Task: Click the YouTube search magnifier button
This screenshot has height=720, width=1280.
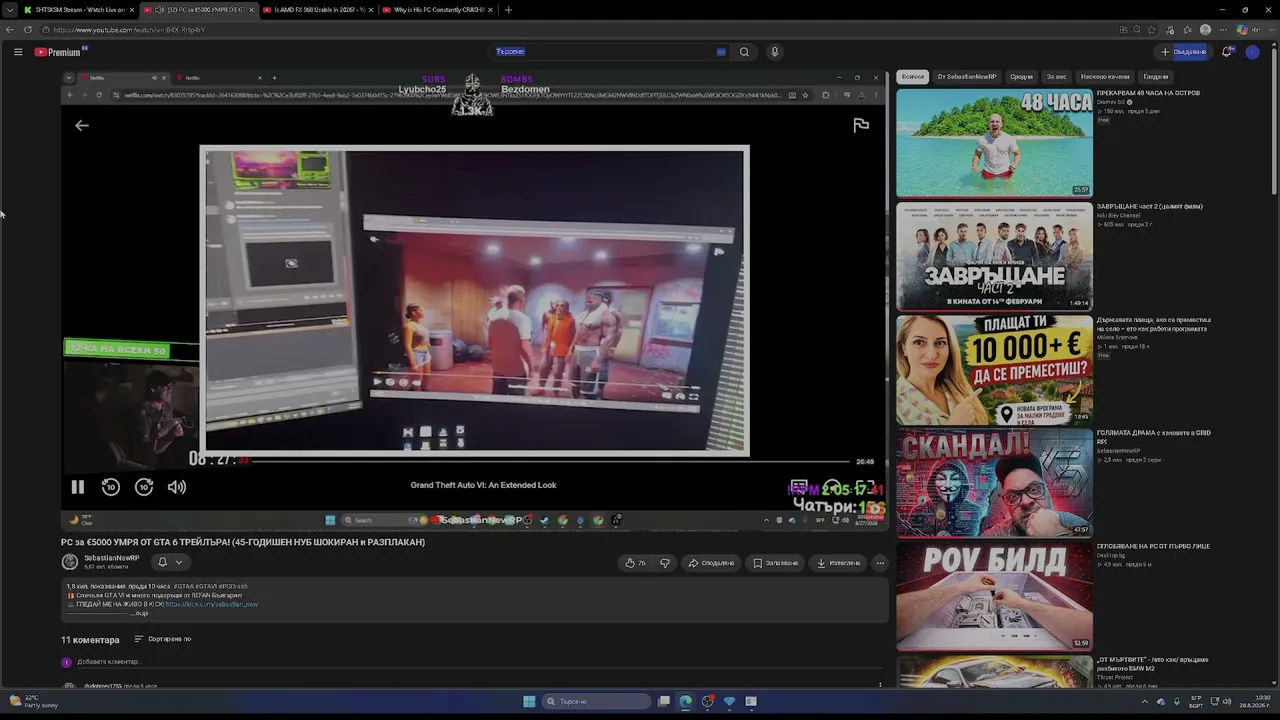Action: click(x=744, y=52)
